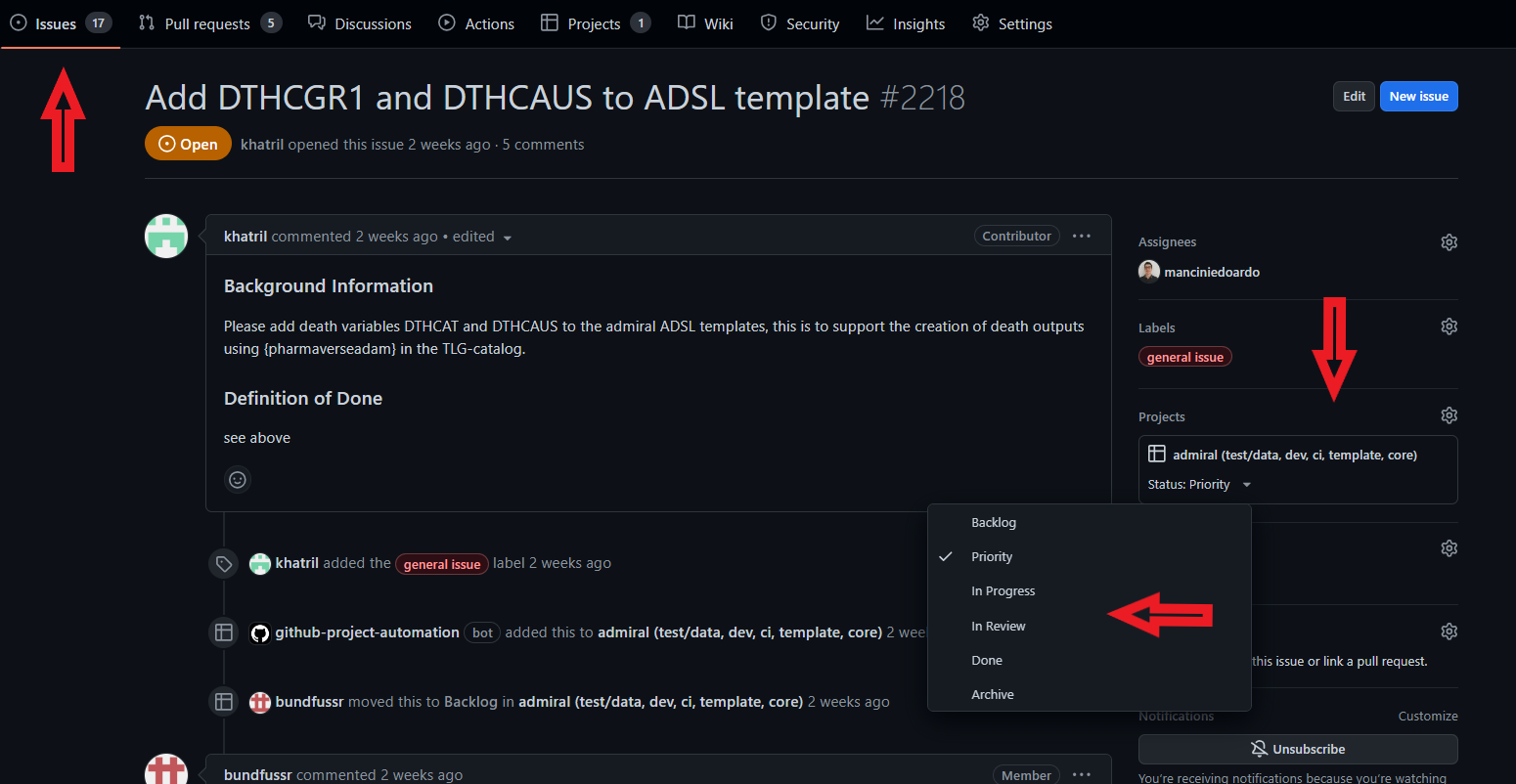Screen dimensions: 1516x784
Task: Click khatril's avatar beside the first comment
Action: (166, 236)
